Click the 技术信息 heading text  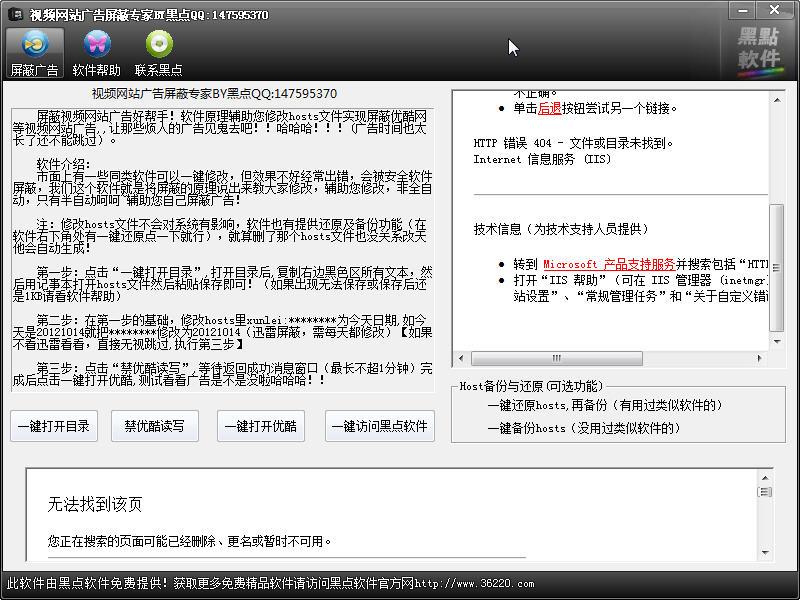click(x=561, y=229)
